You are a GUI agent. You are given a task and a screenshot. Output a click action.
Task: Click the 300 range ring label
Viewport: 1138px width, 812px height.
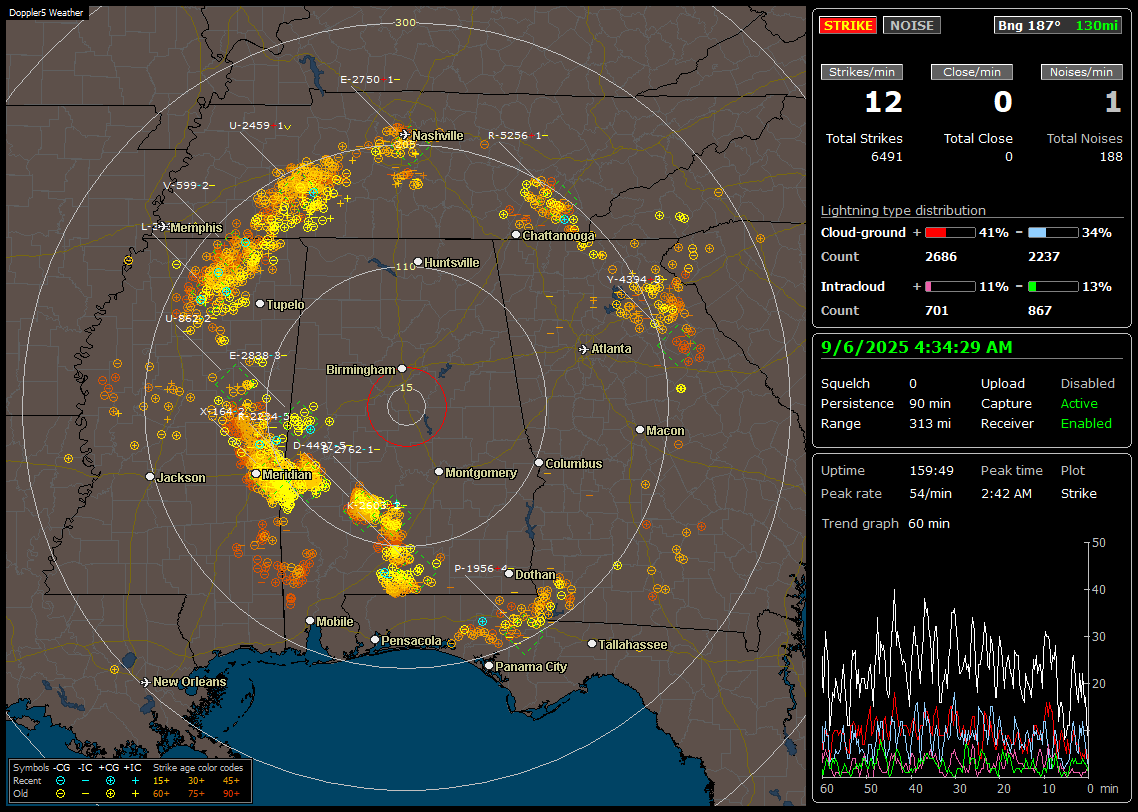pos(405,22)
